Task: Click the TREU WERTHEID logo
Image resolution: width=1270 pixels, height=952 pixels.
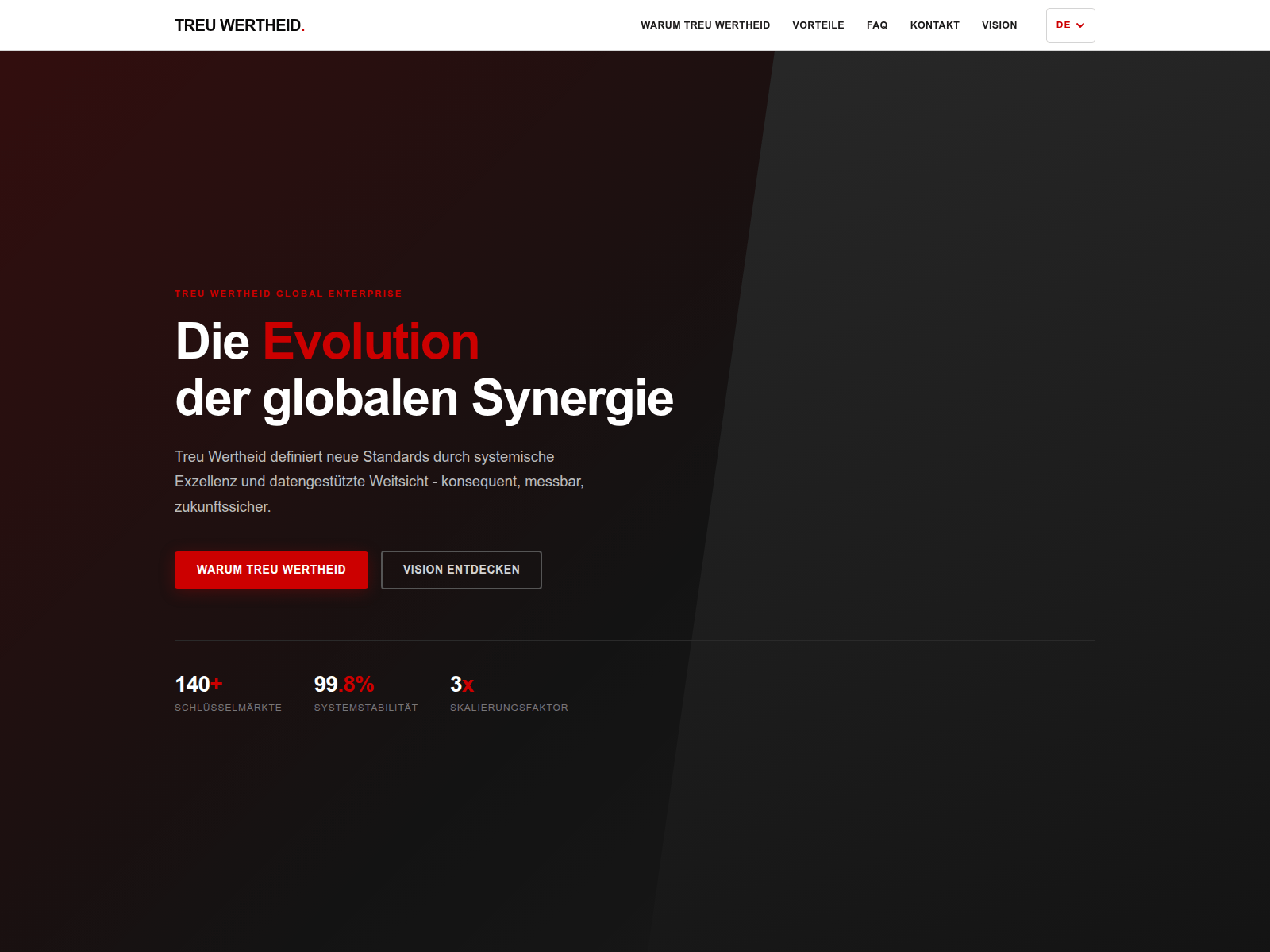Action: pyautogui.click(x=240, y=25)
